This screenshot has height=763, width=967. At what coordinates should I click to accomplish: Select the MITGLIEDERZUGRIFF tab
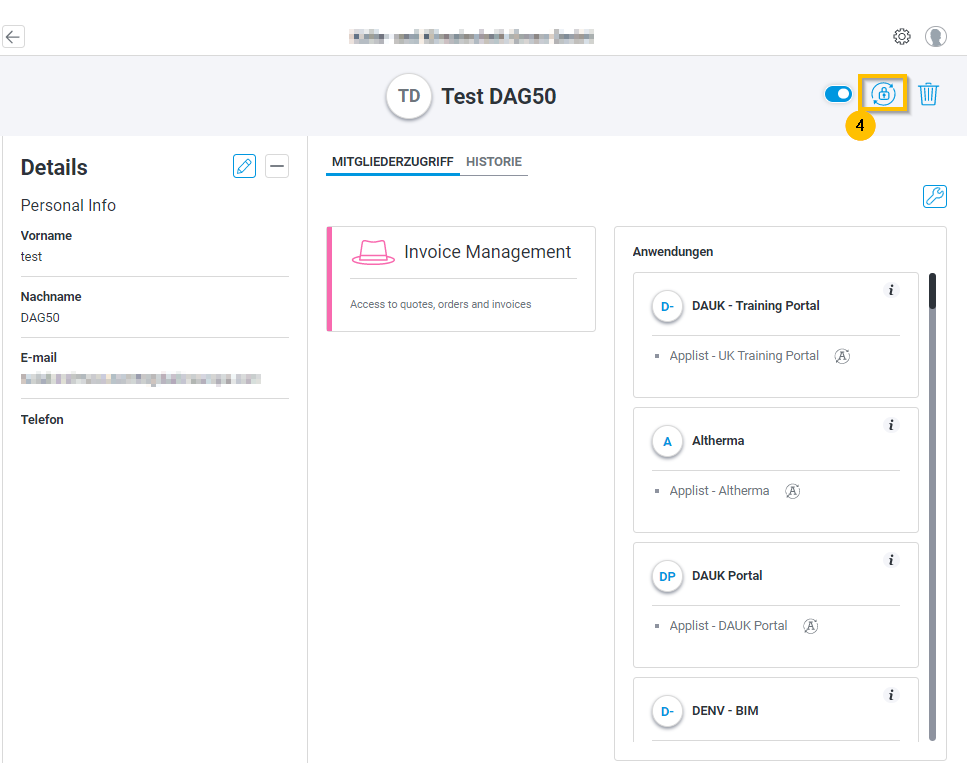(x=392, y=162)
